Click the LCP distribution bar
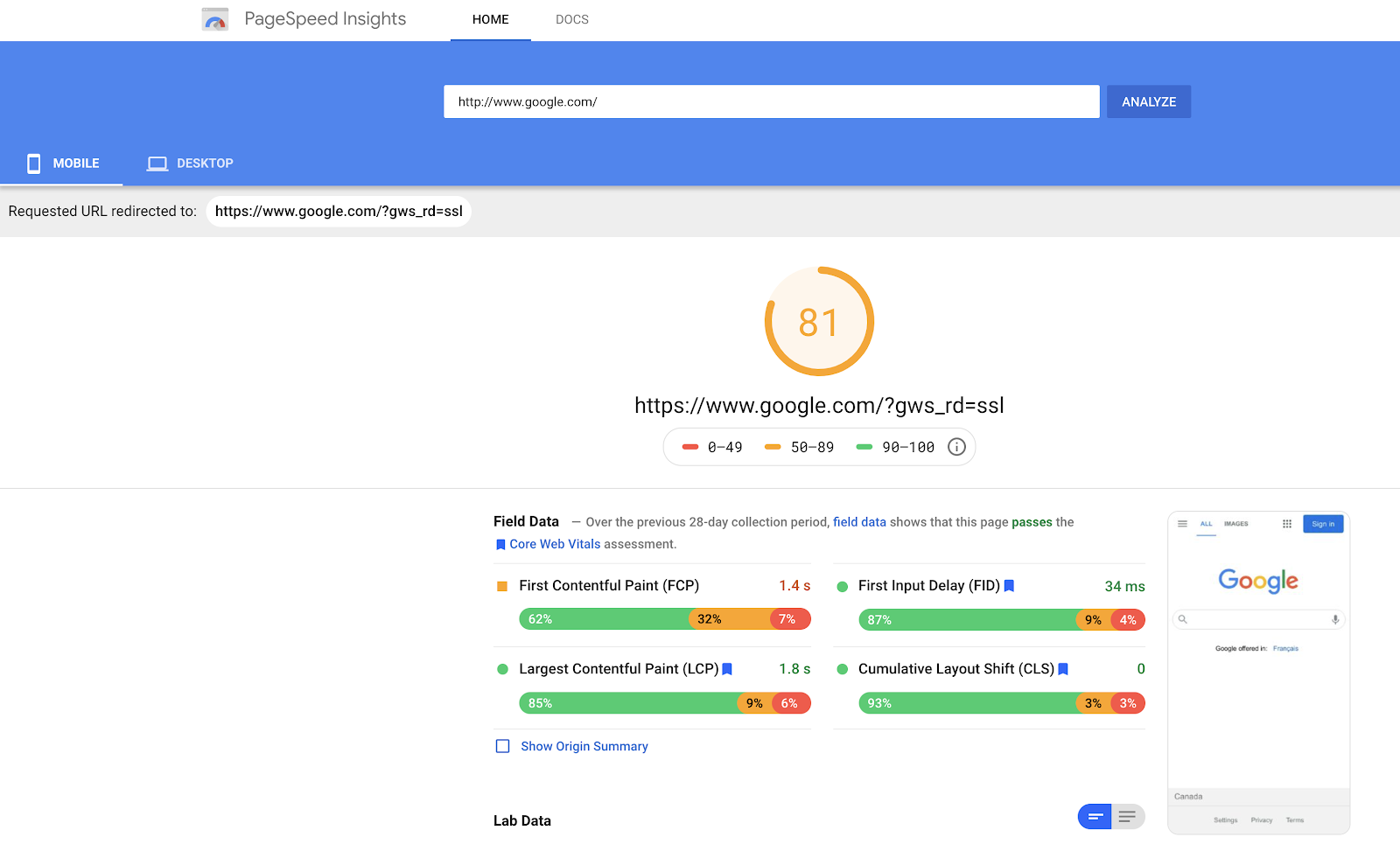The image size is (1400, 844). [x=665, y=703]
